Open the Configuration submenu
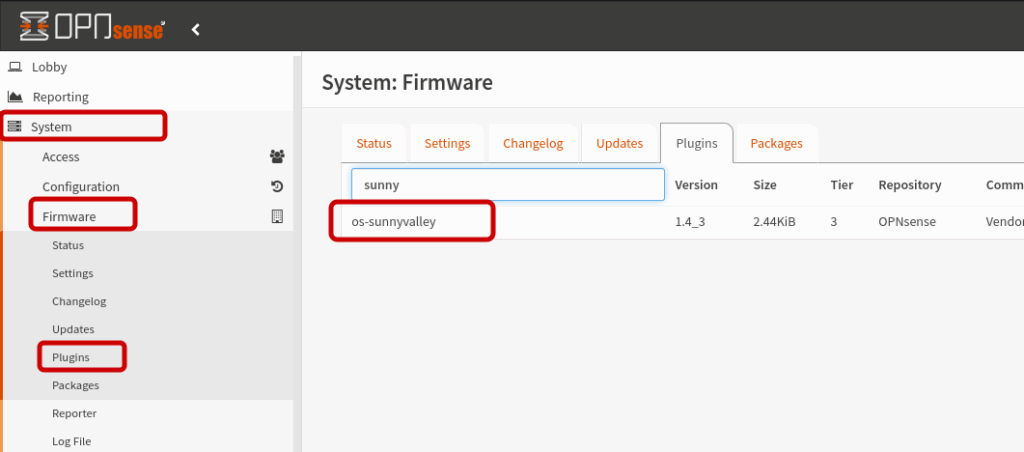The height and width of the screenshot is (452, 1024). pyautogui.click(x=81, y=187)
